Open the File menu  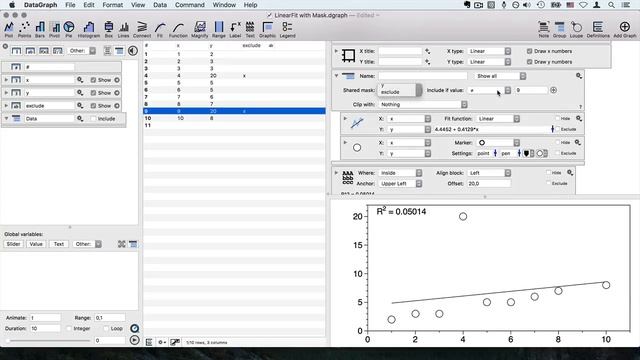tap(70, 5)
